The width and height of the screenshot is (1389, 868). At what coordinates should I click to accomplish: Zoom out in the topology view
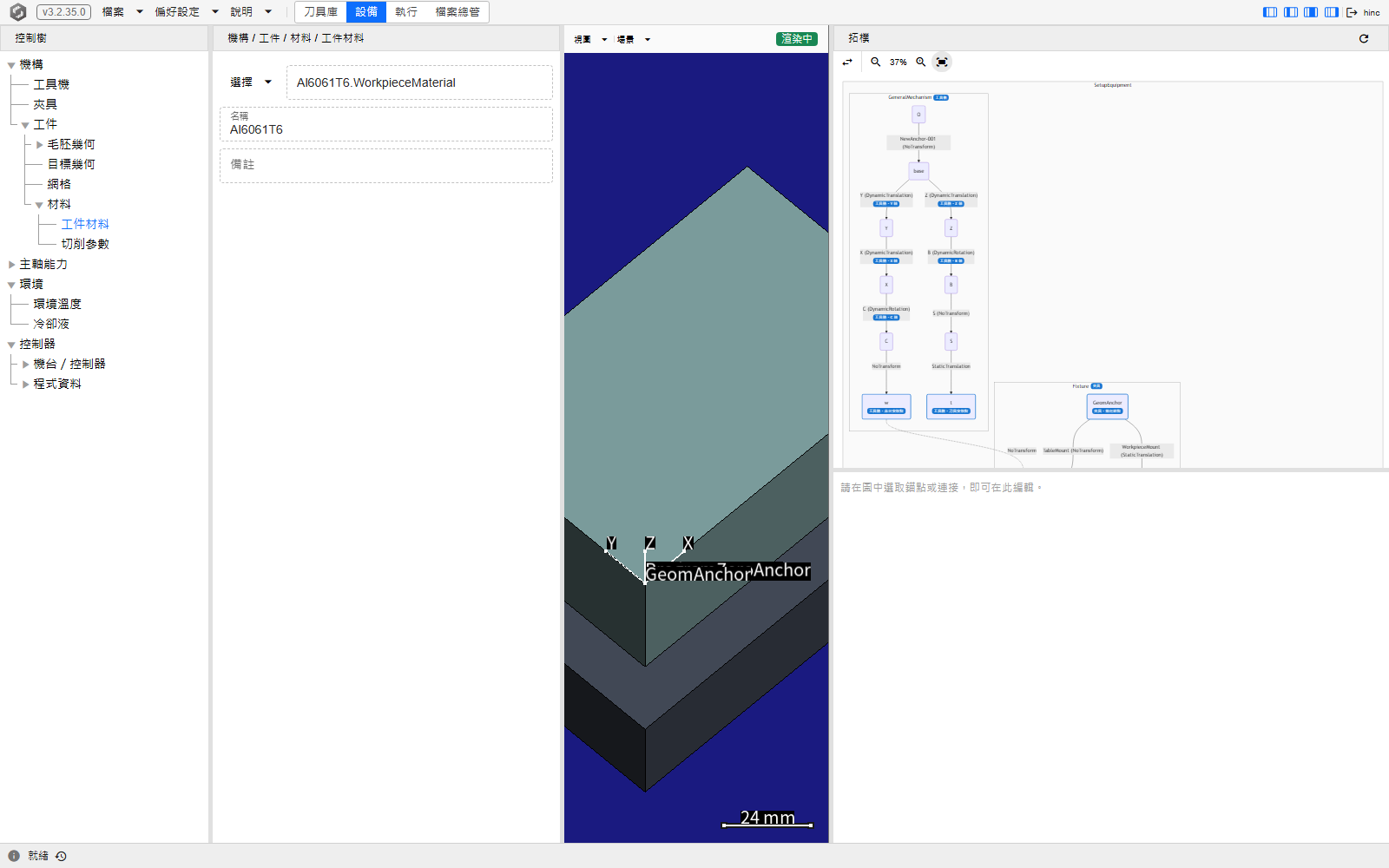tap(876, 62)
